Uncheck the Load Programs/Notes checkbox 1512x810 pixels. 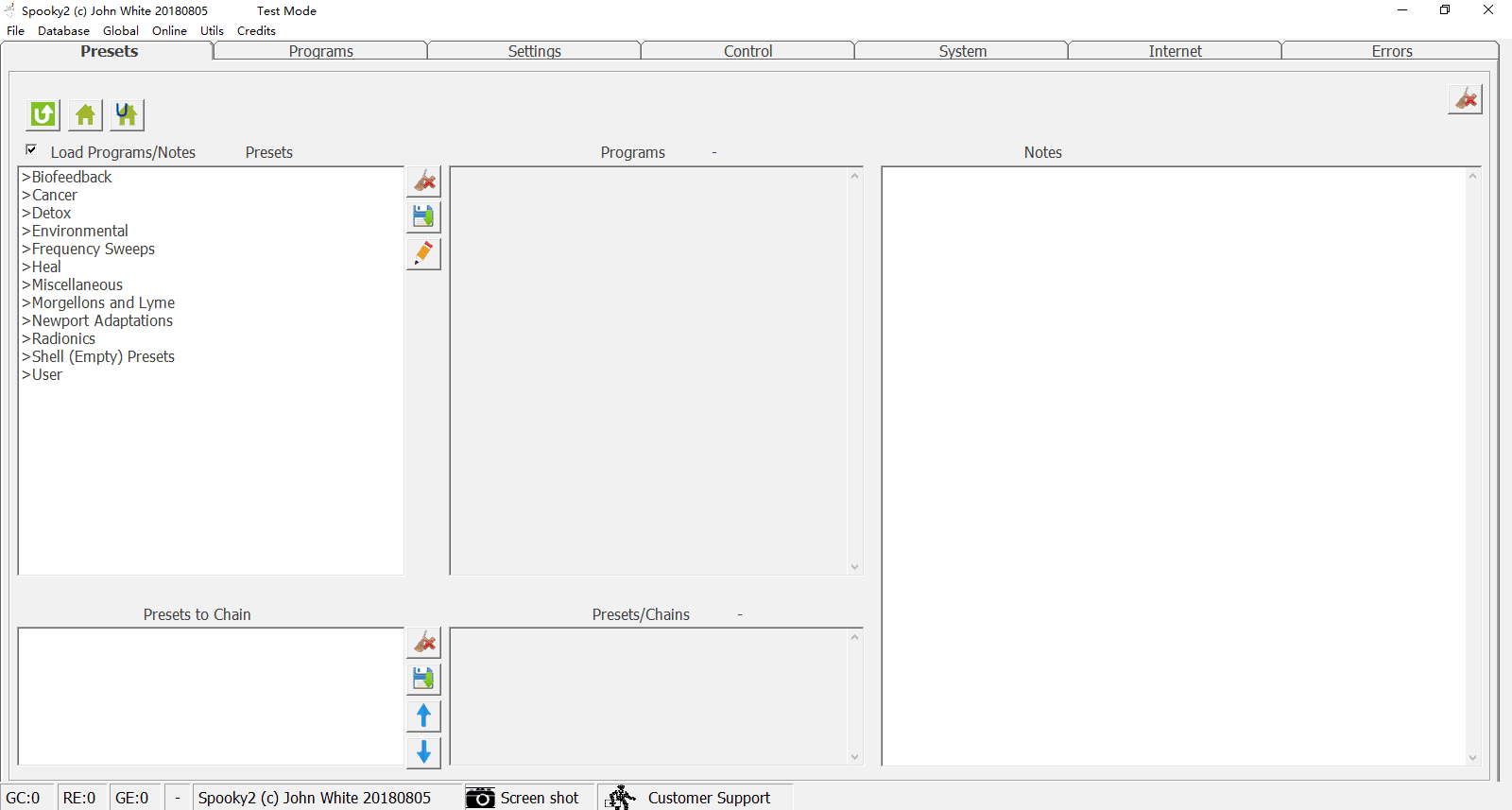click(x=31, y=150)
